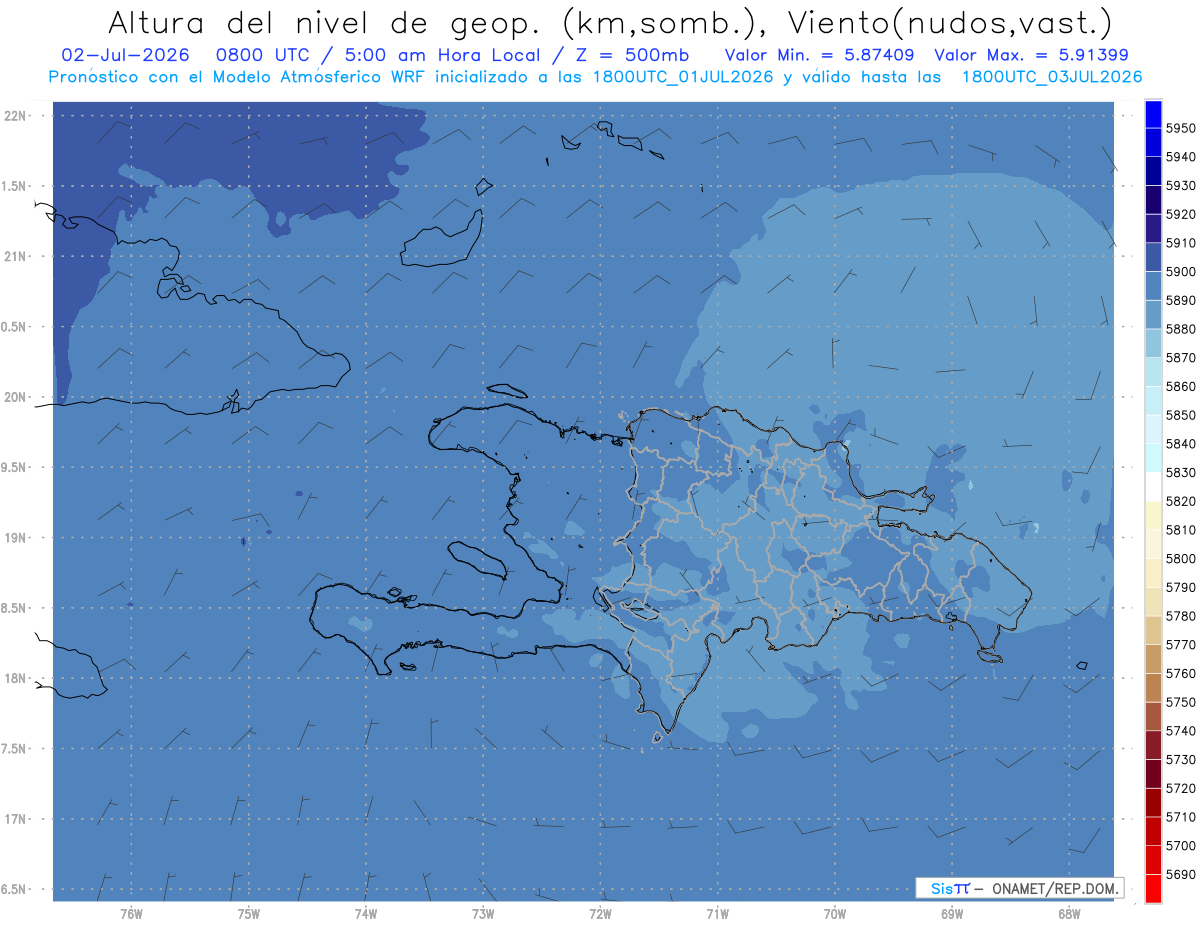Screen dimensions: 1200x927
Task: Click the '69W' longitude axis label
Action: pos(952,913)
